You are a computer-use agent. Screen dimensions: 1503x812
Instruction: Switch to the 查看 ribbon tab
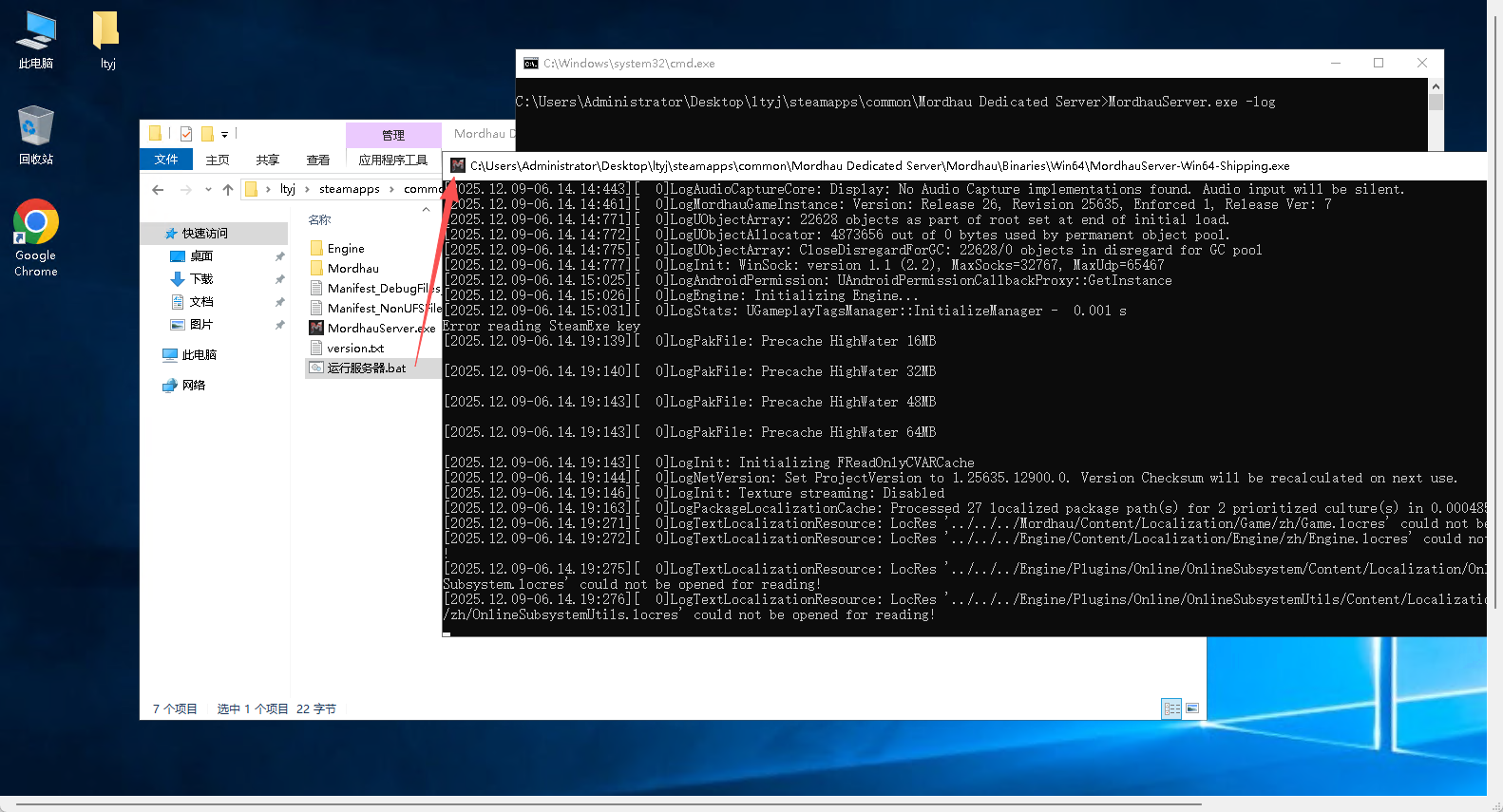point(317,160)
